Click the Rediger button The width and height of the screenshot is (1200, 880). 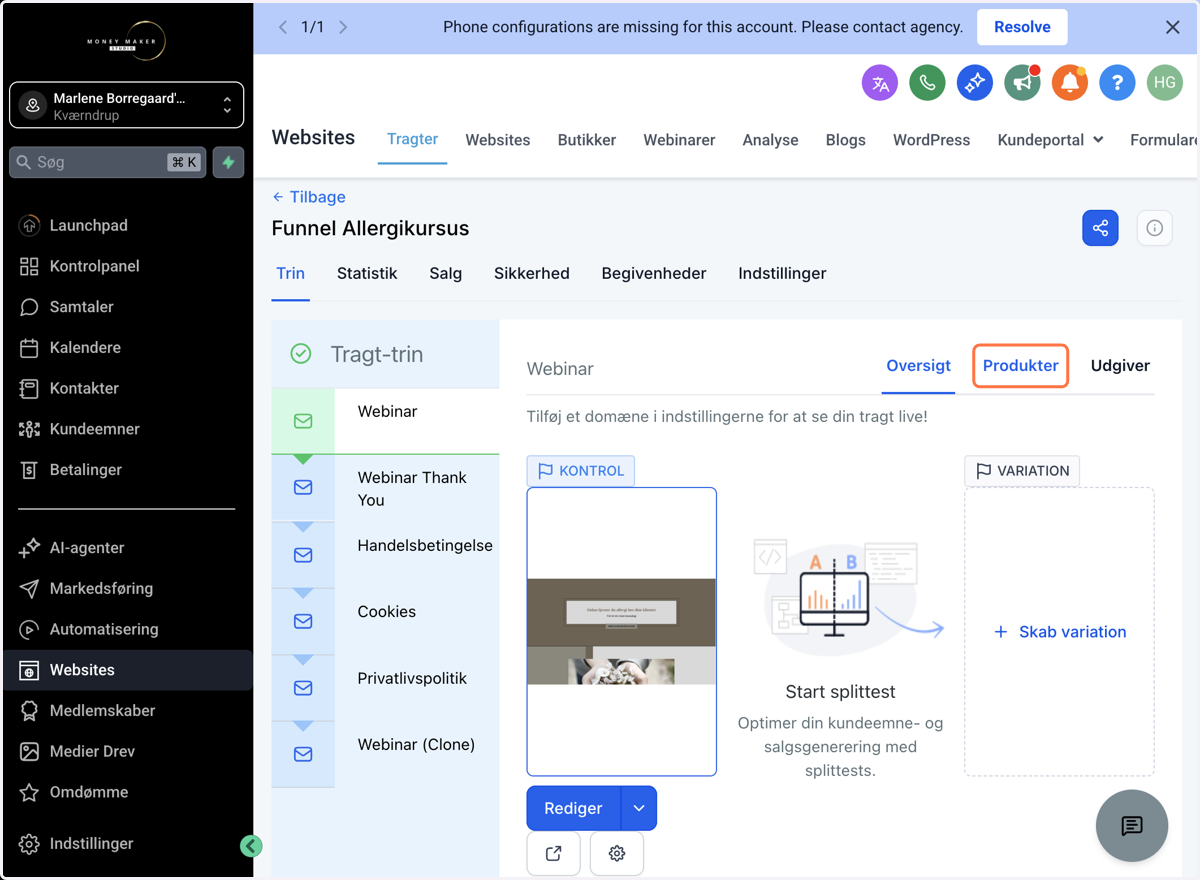point(573,808)
